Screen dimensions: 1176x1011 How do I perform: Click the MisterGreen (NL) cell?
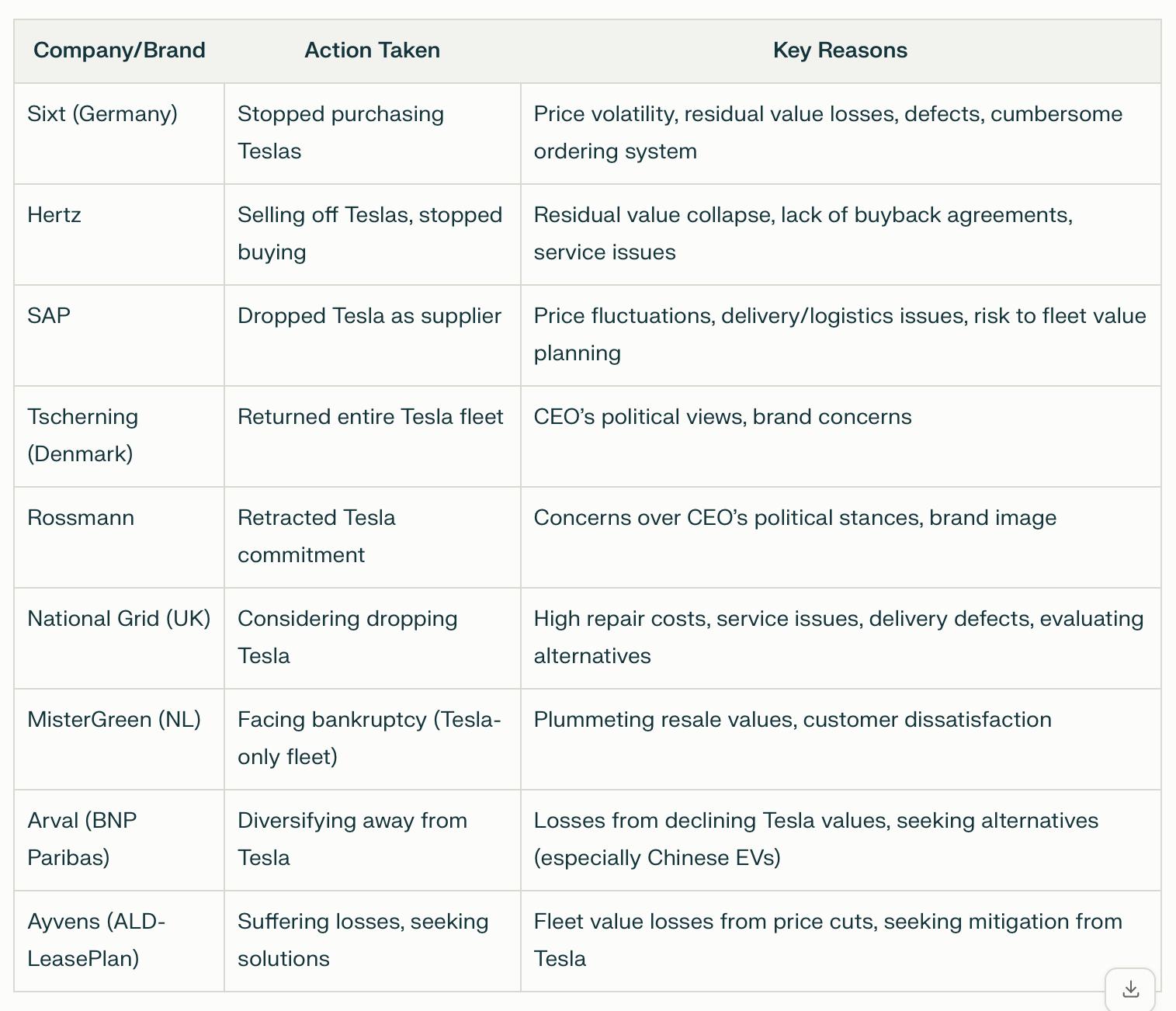(x=114, y=720)
